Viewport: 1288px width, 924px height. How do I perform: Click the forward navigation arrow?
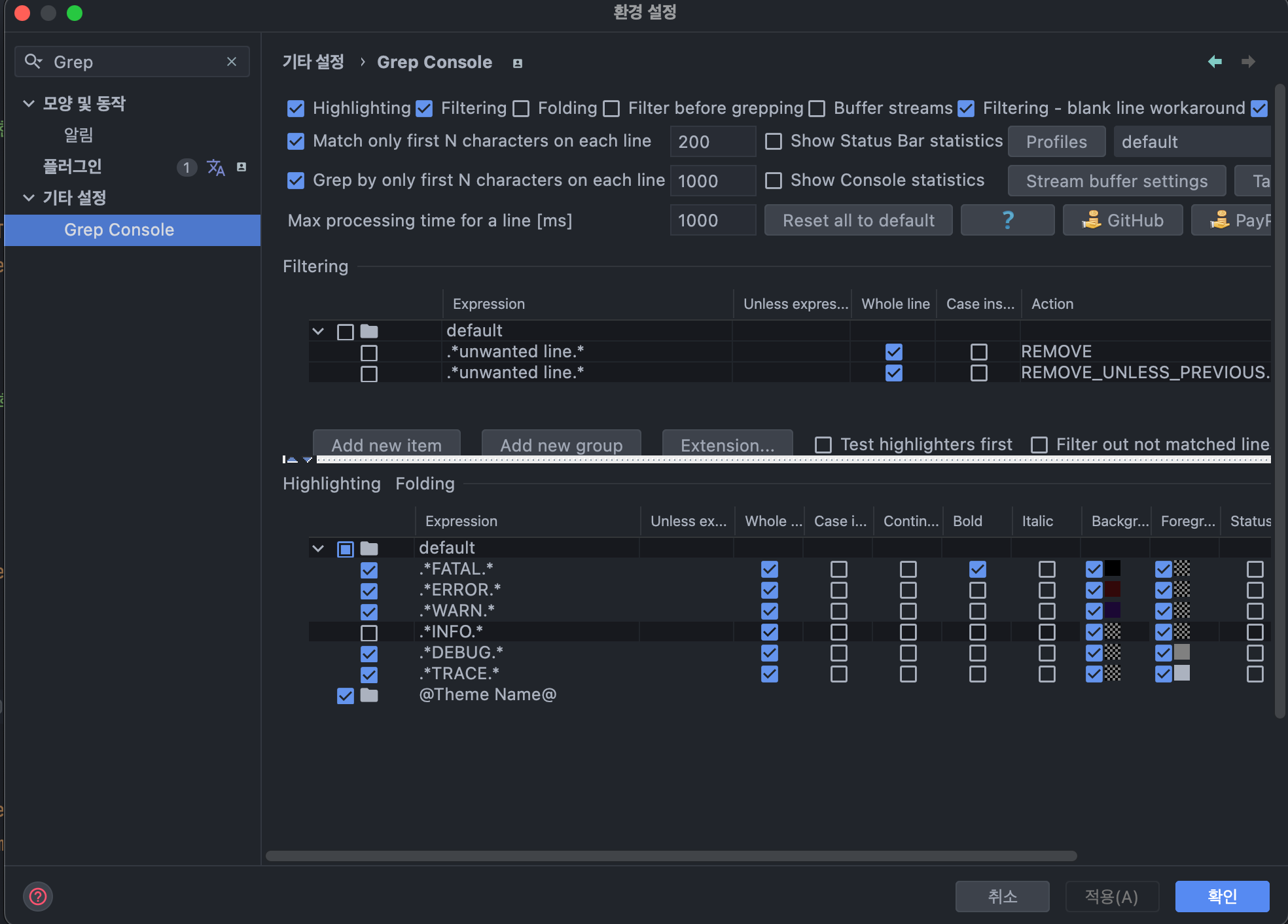[x=1248, y=62]
